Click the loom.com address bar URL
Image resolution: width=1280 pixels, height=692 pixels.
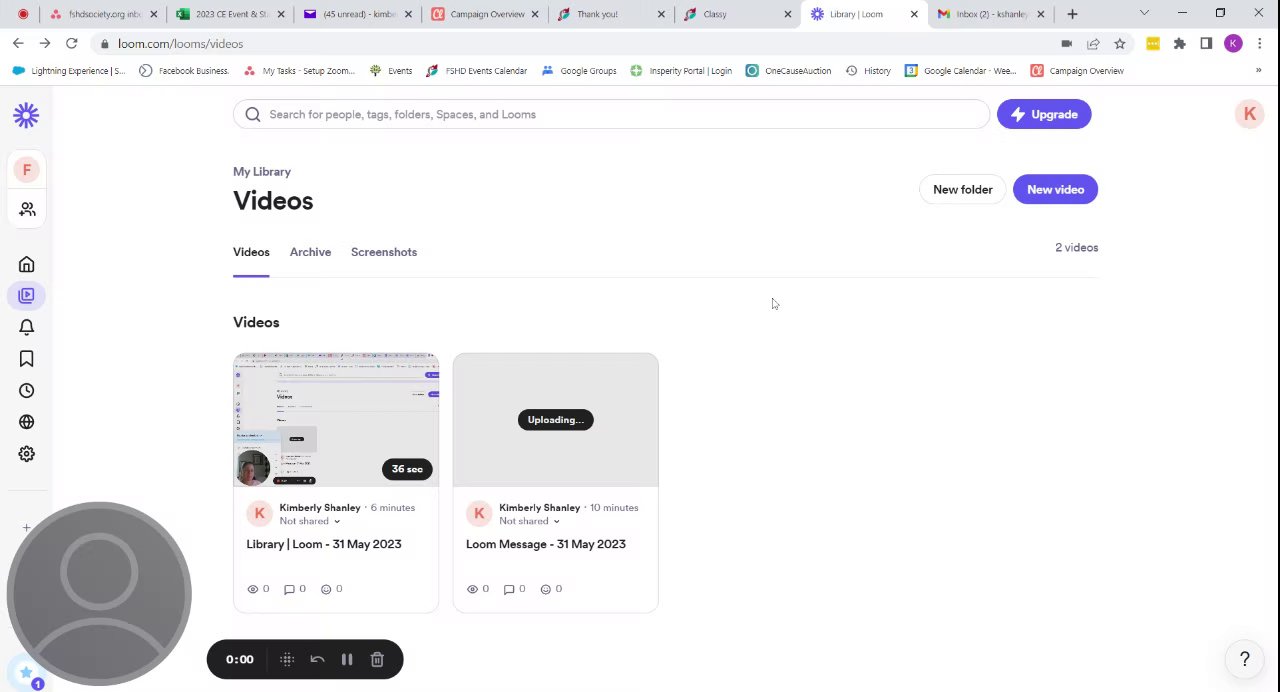180,44
